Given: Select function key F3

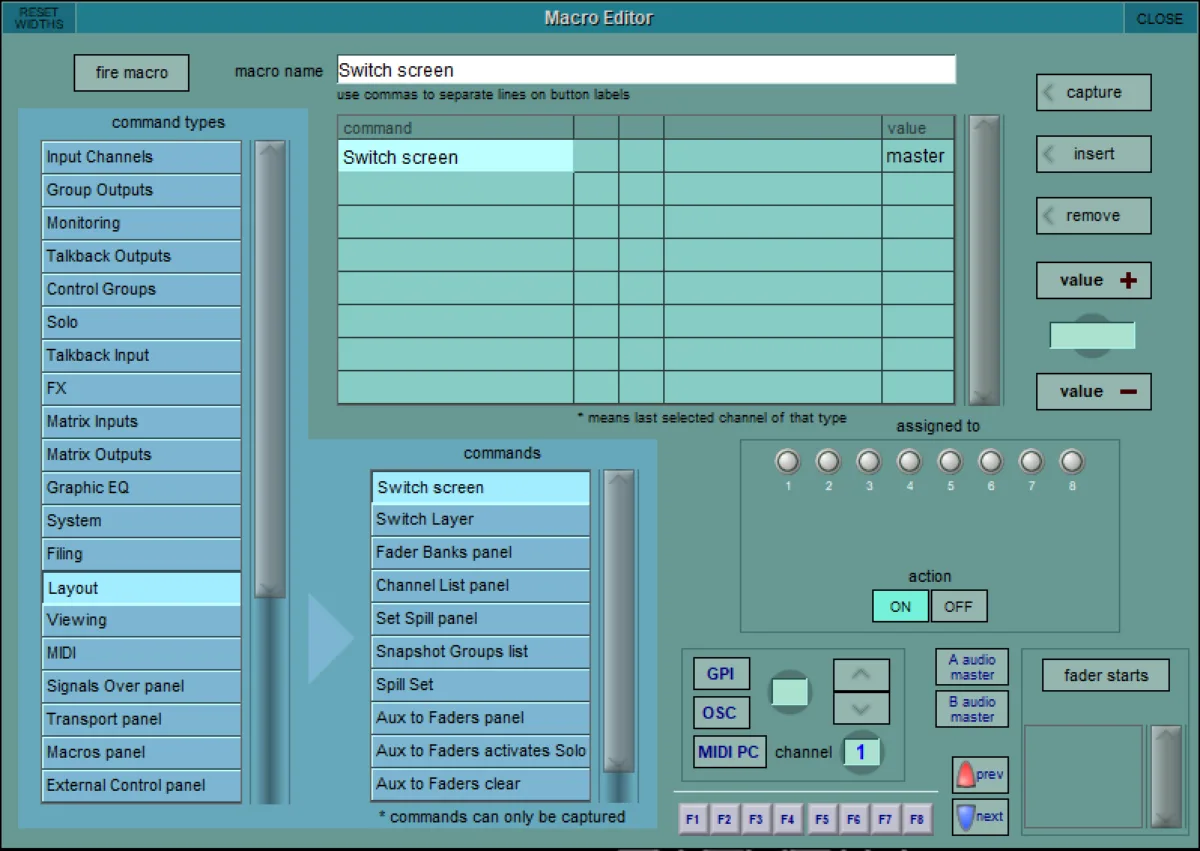Looking at the screenshot, I should [x=756, y=820].
